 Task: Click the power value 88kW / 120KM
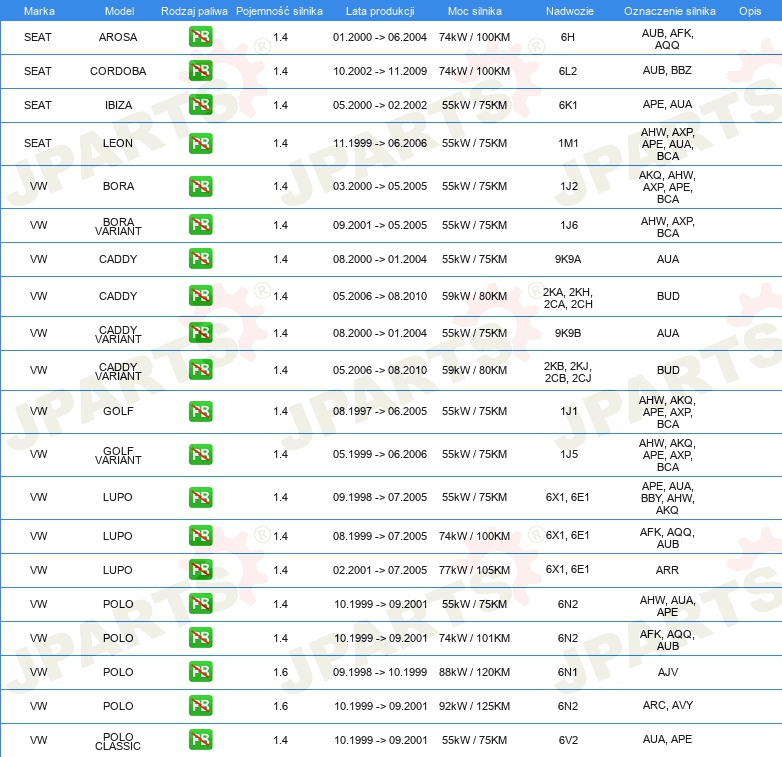tap(474, 672)
